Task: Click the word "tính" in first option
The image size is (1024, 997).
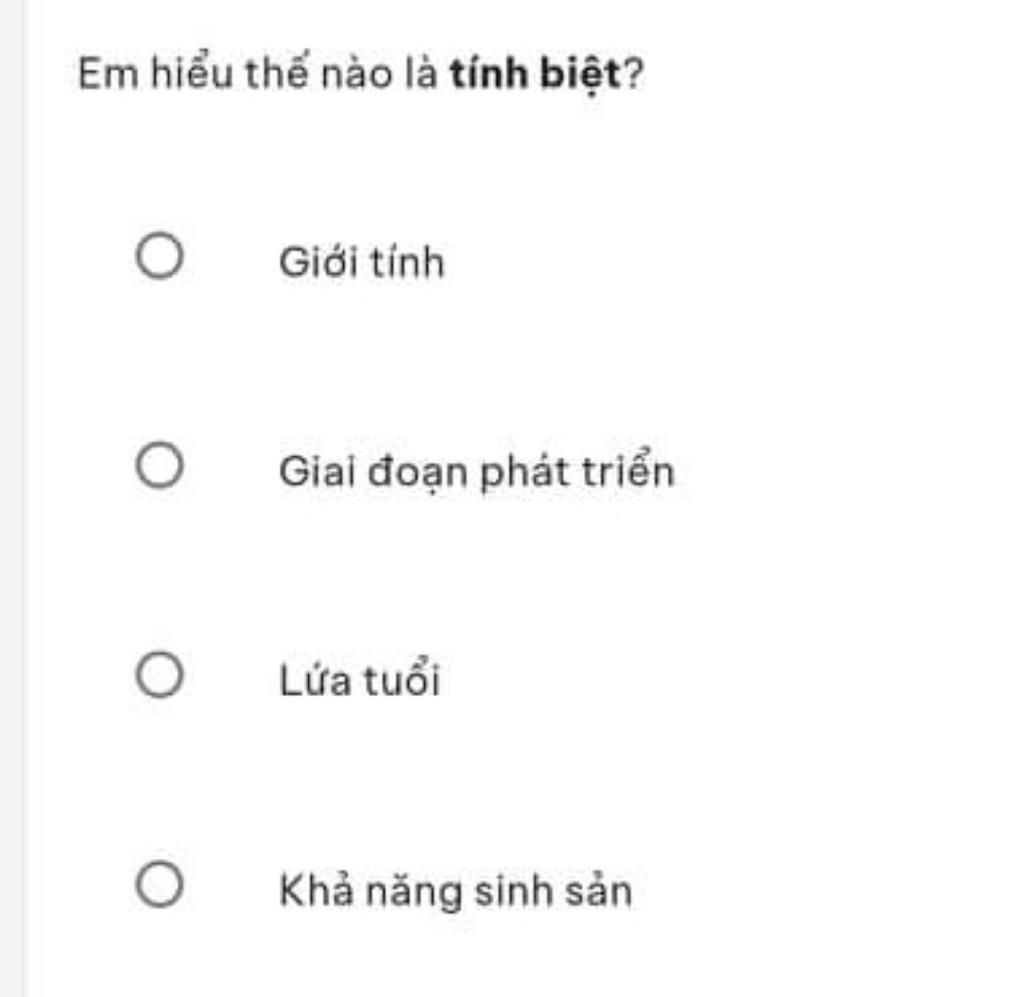Action: (x=408, y=261)
